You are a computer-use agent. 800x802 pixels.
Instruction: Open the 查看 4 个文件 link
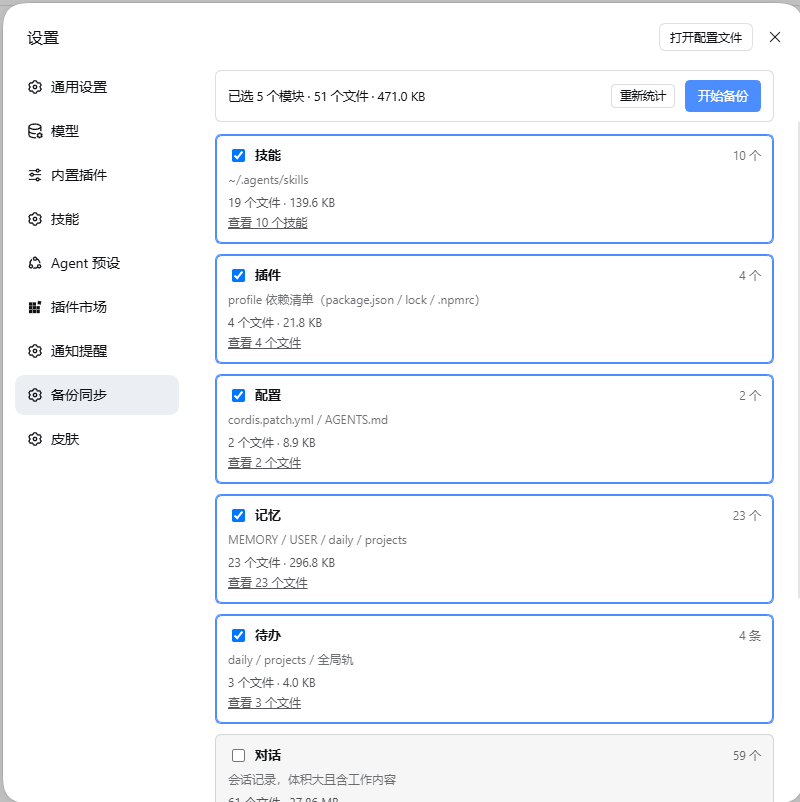tap(264, 343)
